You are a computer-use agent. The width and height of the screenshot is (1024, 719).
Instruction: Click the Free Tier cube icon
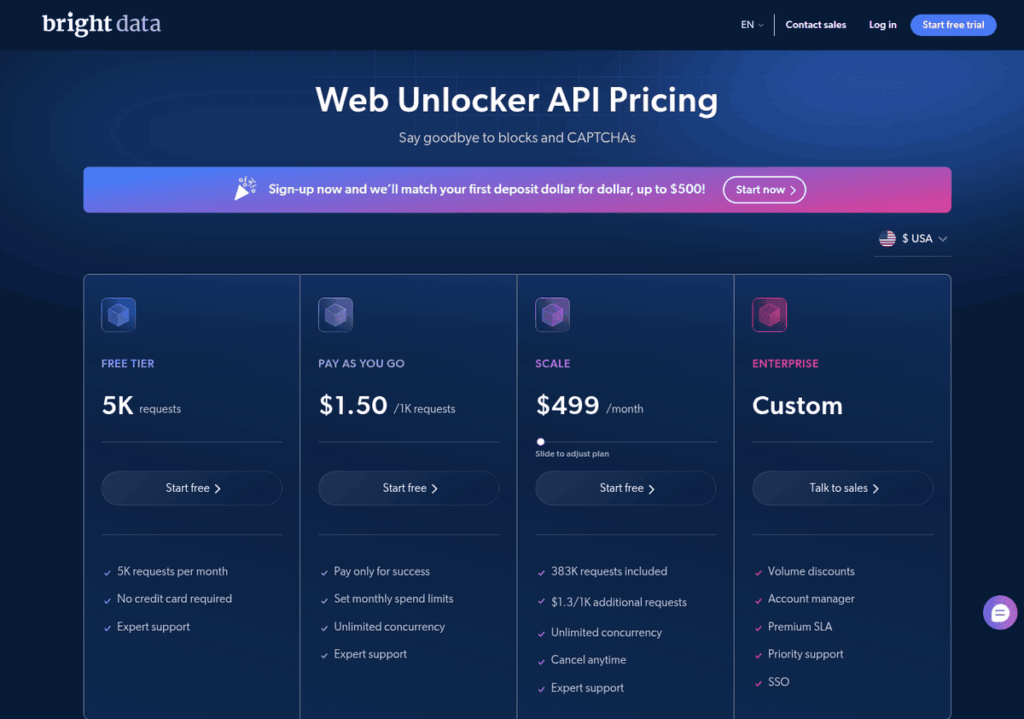coord(118,315)
